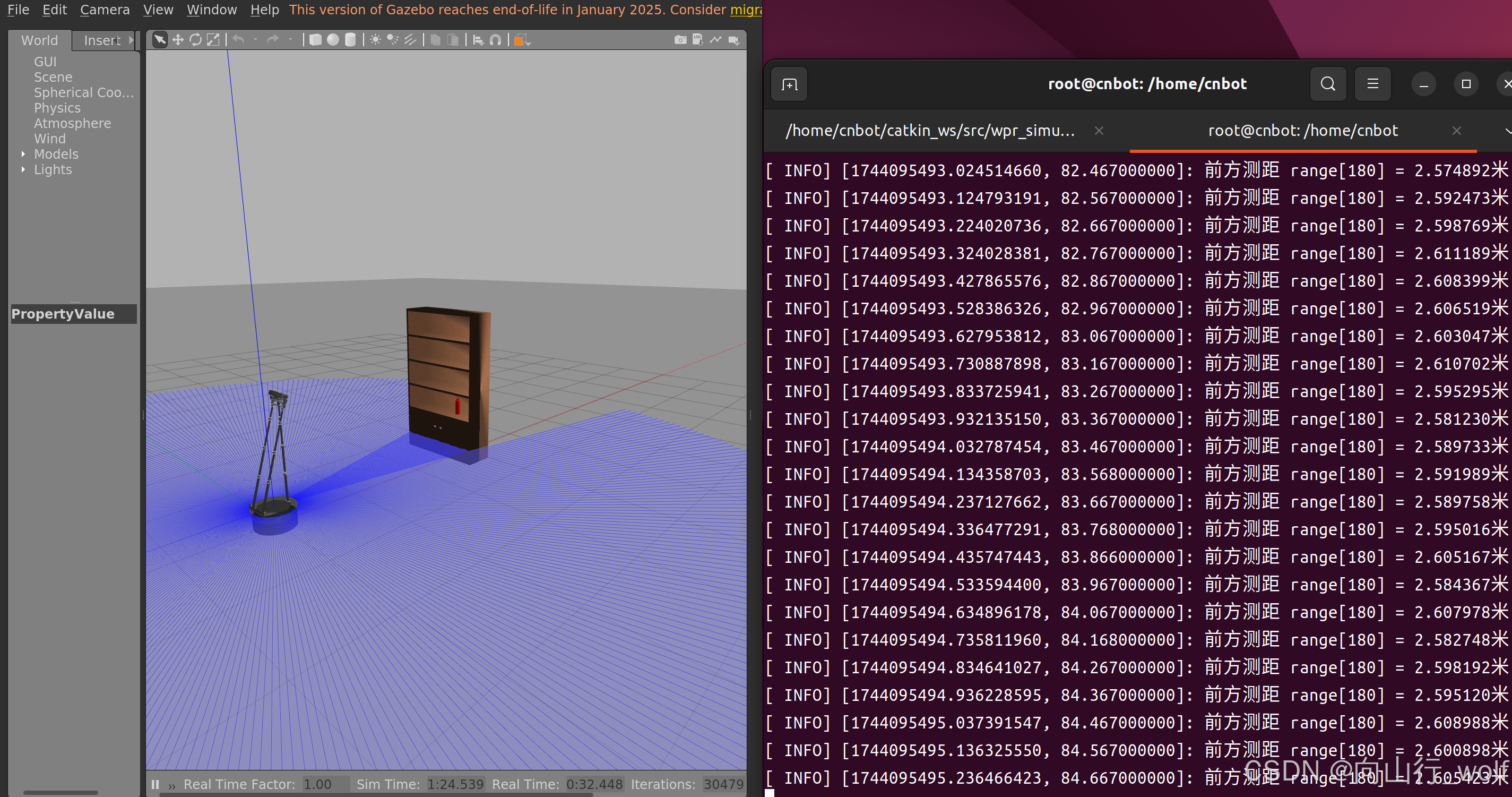Open the undo history dropdown arrow

pos(255,40)
